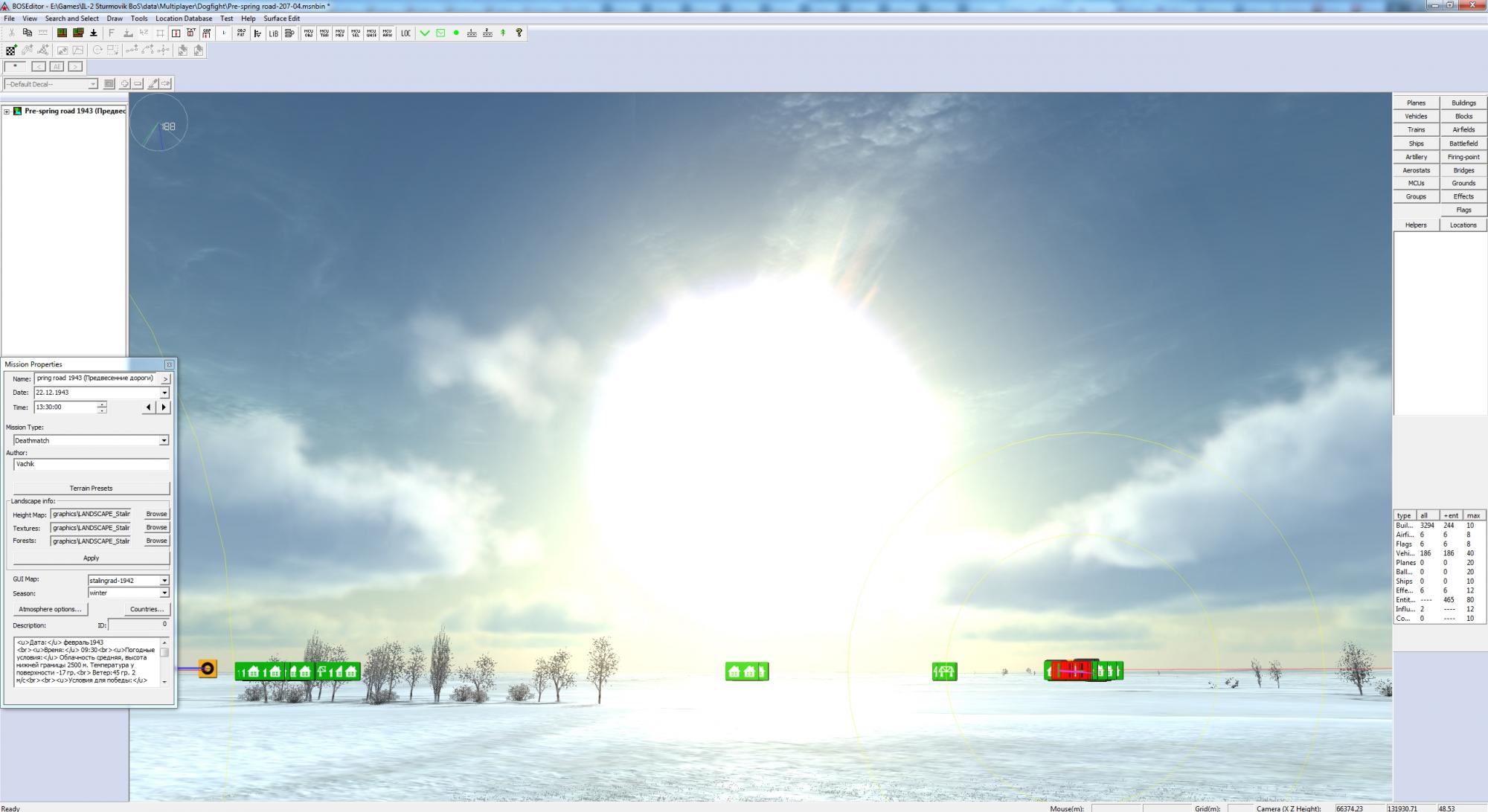Click Browse for Height Map

tap(156, 514)
